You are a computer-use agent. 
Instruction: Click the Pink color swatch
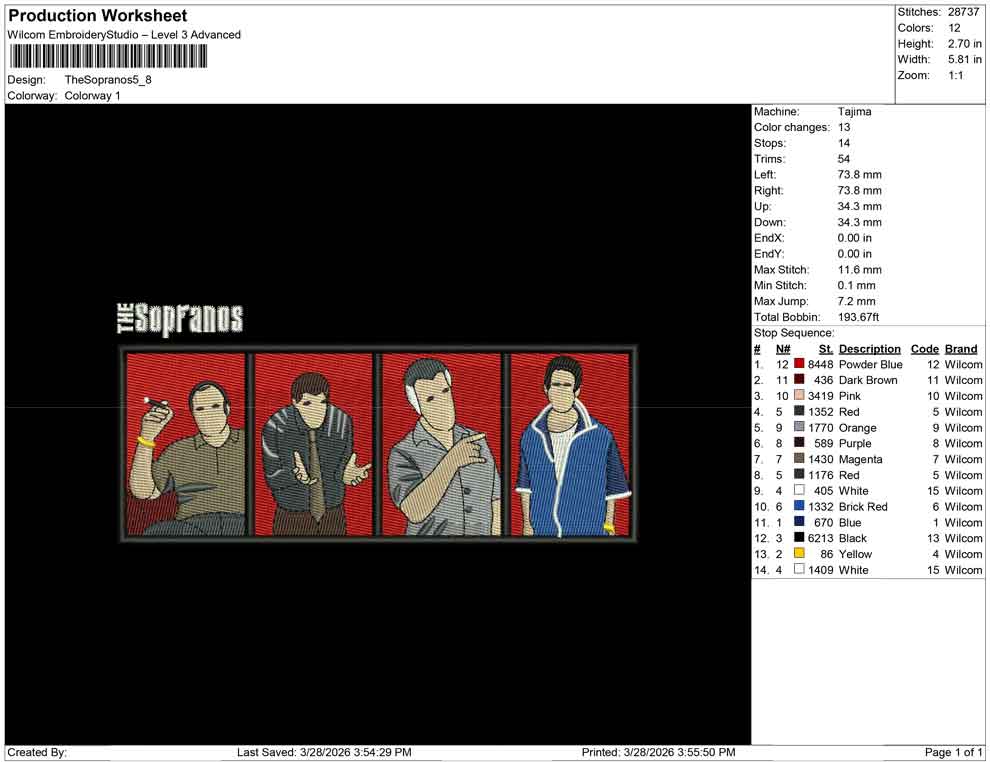point(799,395)
